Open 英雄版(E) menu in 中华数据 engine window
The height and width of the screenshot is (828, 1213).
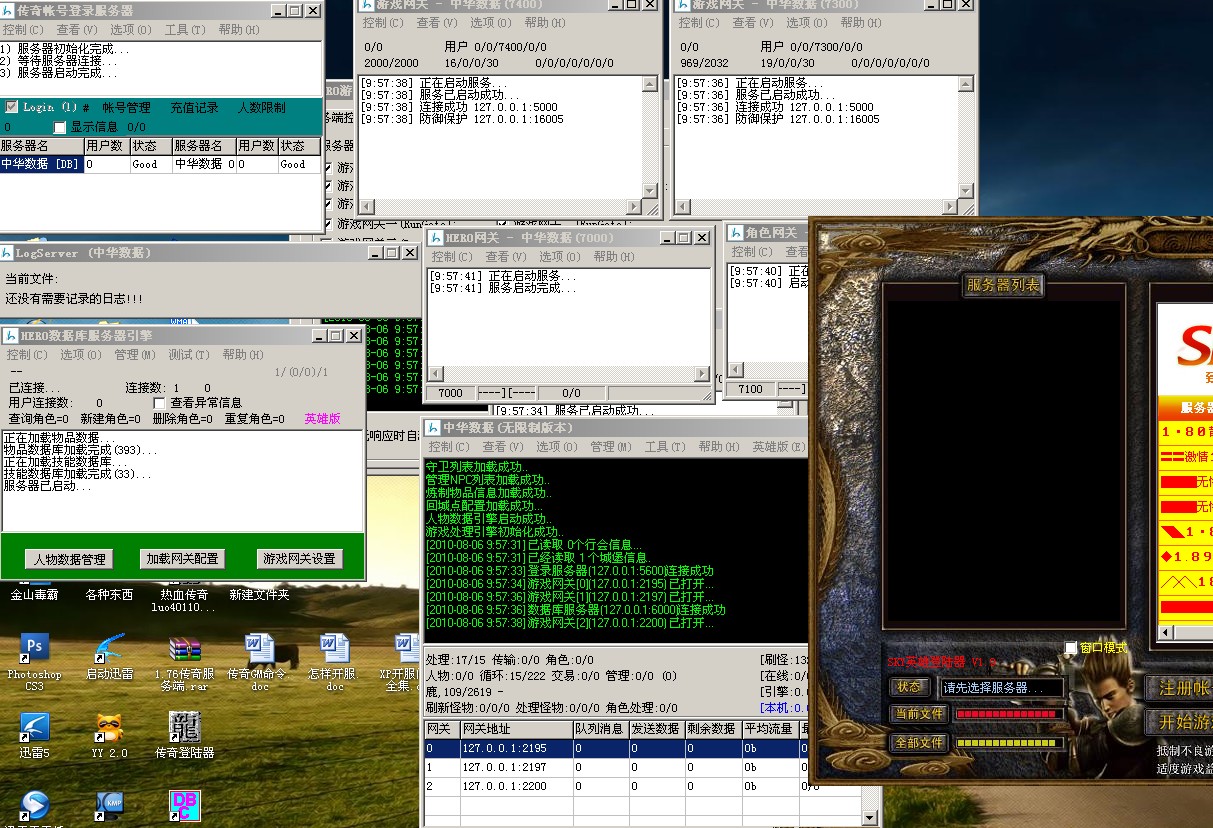[x=777, y=447]
